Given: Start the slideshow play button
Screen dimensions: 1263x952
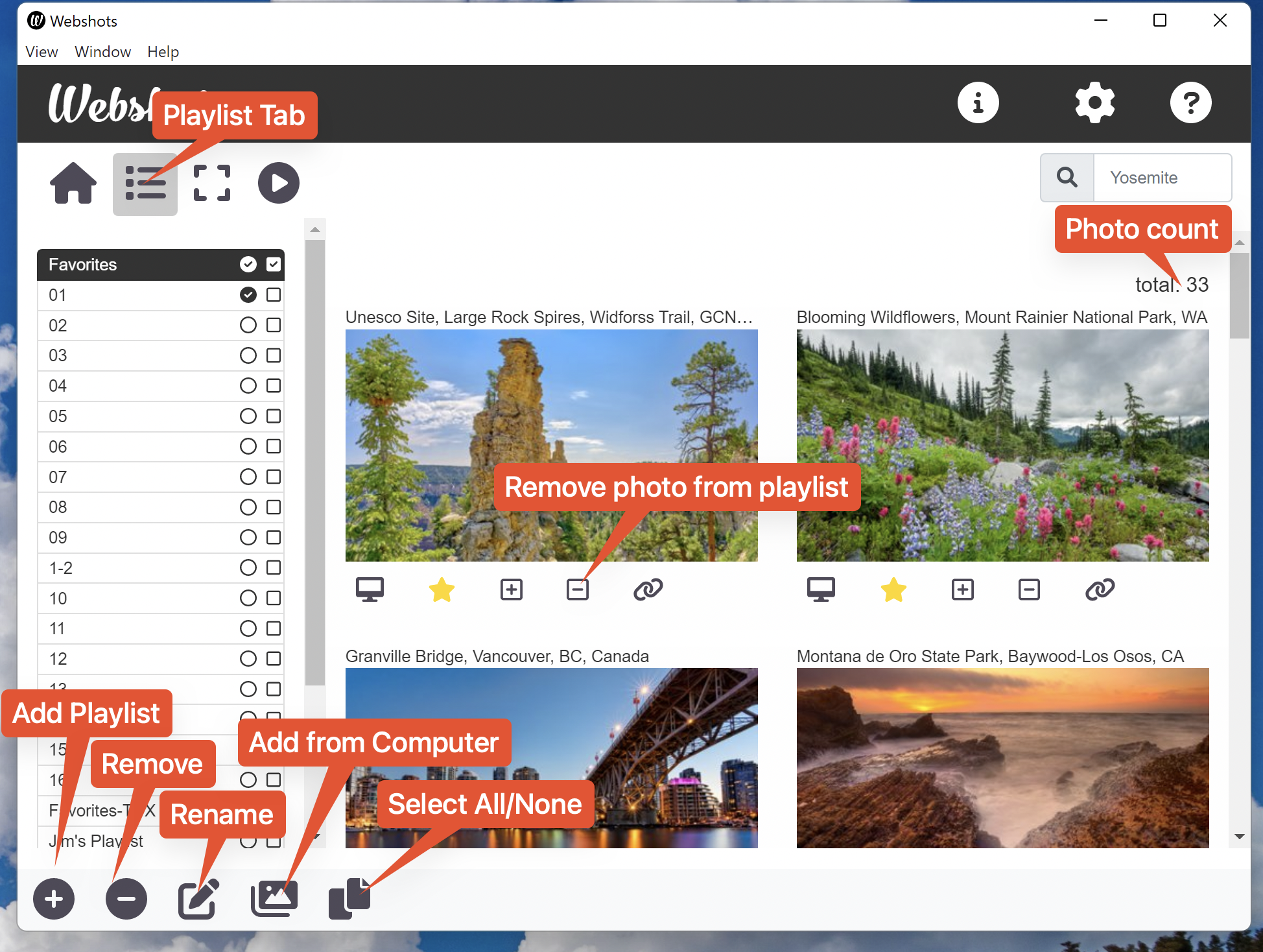Looking at the screenshot, I should 279,184.
